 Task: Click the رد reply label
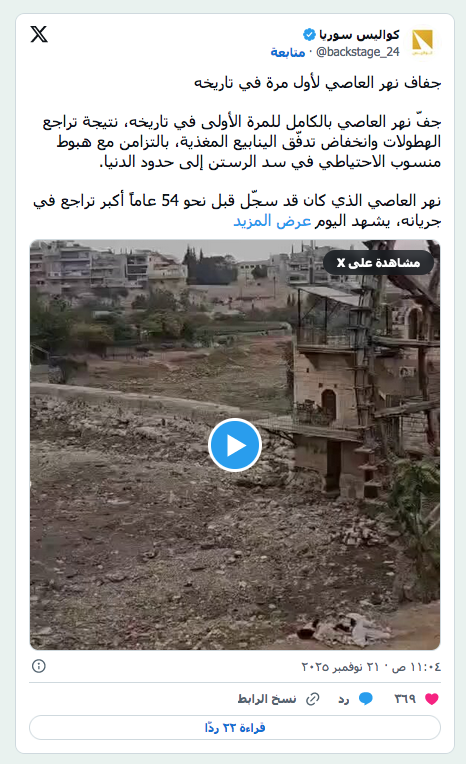(x=344, y=699)
